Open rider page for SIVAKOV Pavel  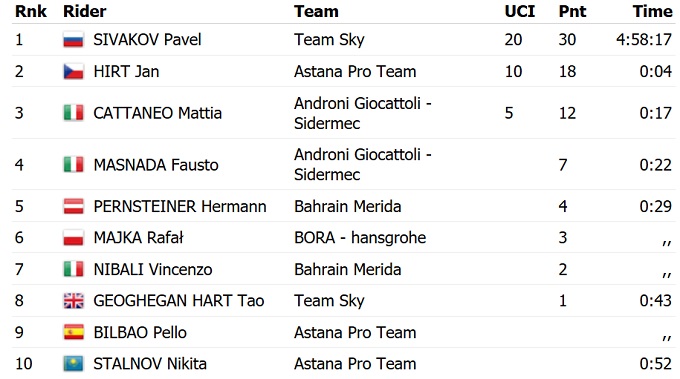pos(147,40)
